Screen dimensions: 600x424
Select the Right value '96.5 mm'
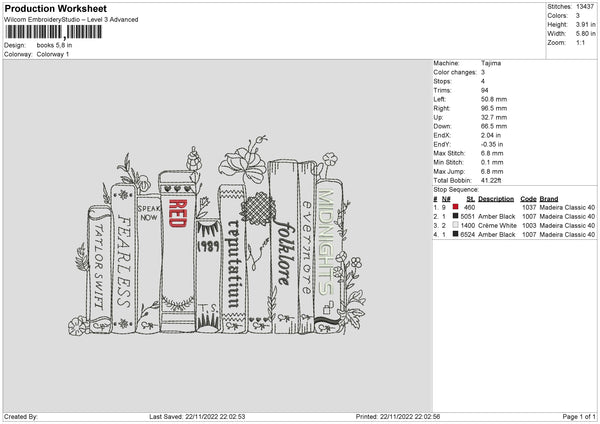coord(494,108)
